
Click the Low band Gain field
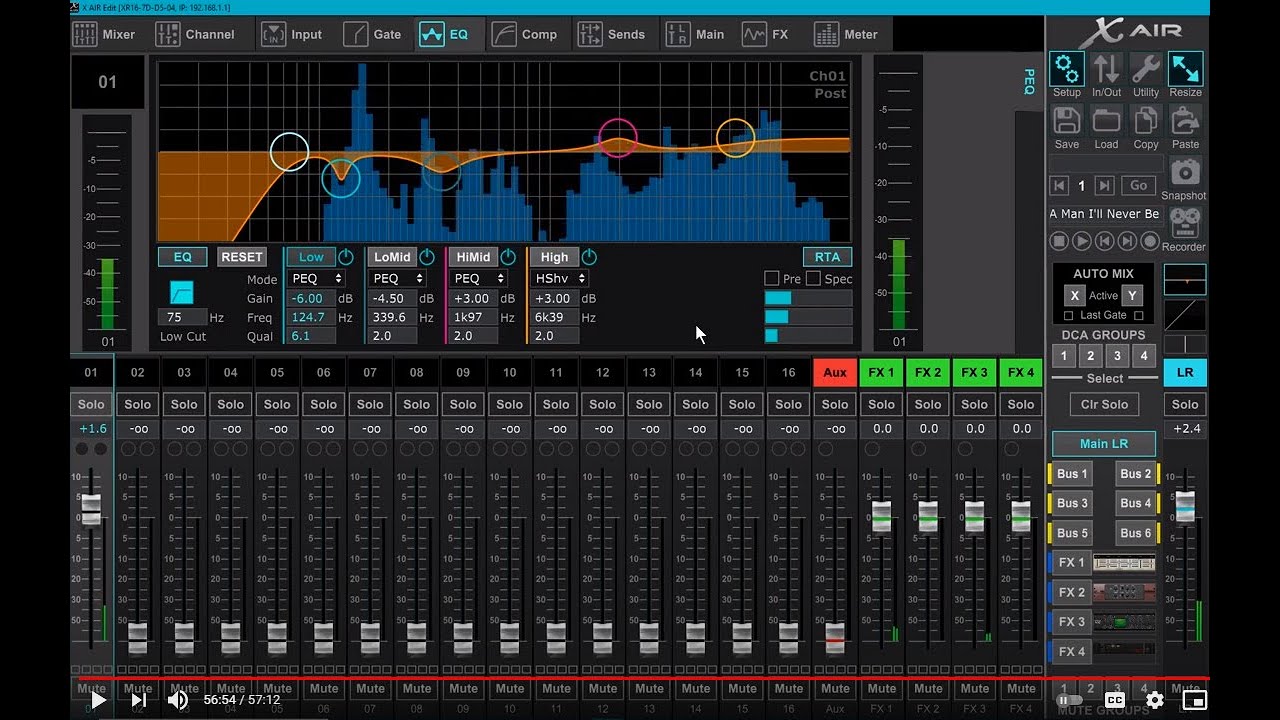(309, 298)
